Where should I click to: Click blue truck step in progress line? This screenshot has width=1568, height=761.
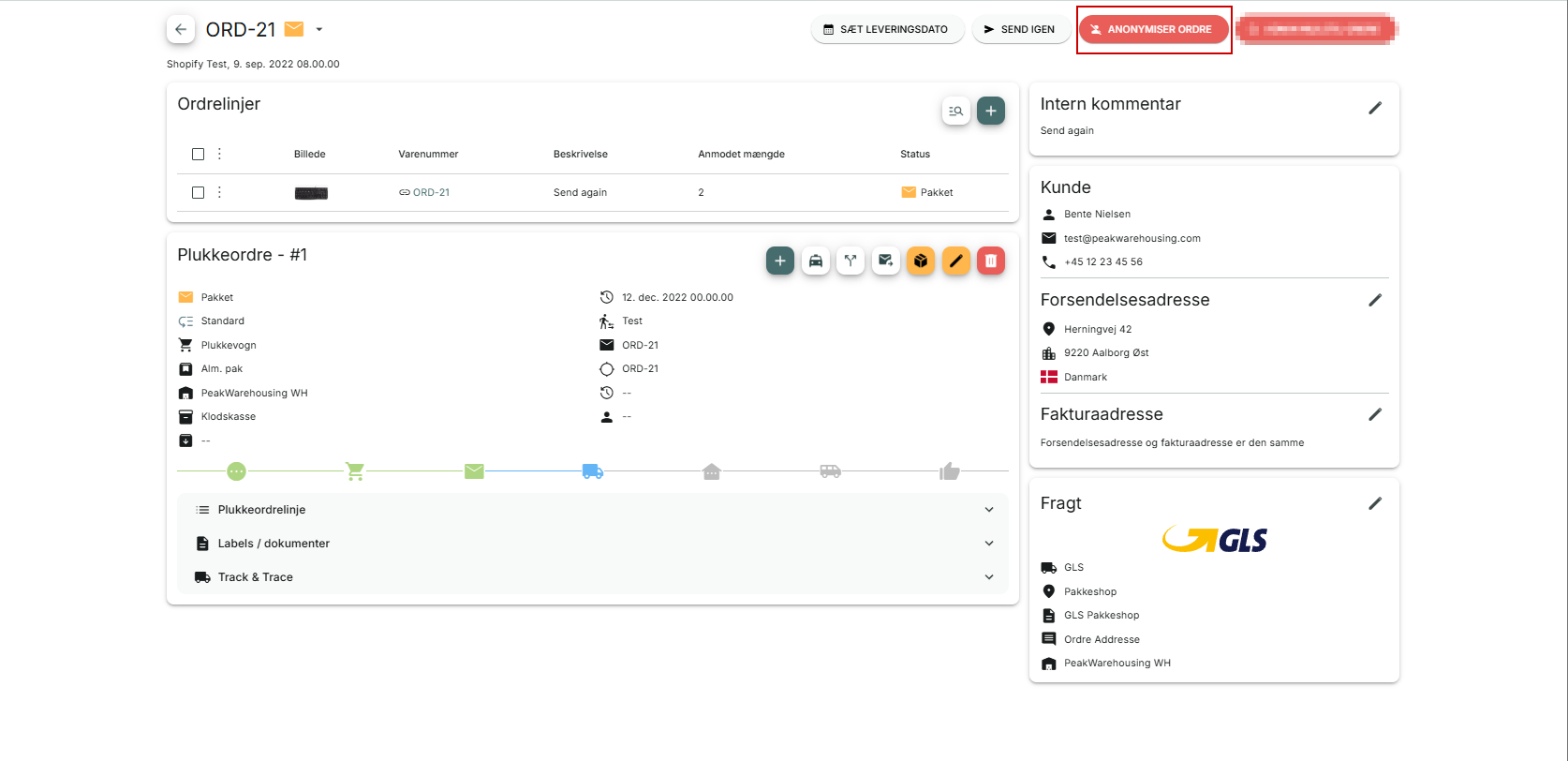click(x=593, y=471)
